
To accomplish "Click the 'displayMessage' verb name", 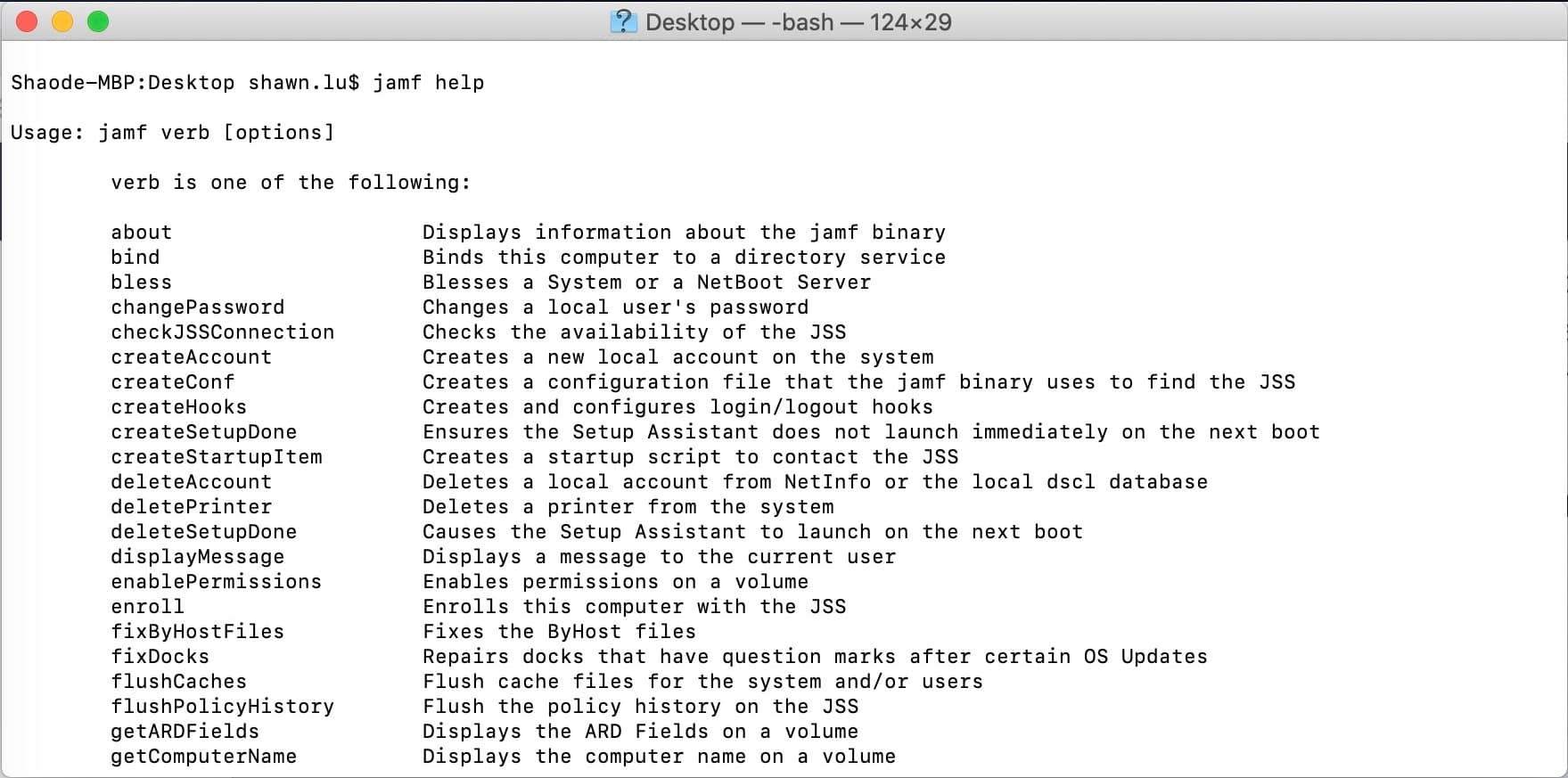I will tap(197, 557).
